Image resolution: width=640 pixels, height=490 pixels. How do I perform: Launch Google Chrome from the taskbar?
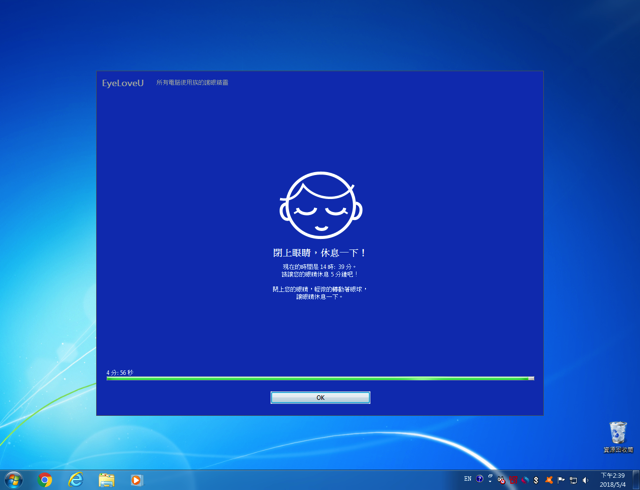(45, 480)
